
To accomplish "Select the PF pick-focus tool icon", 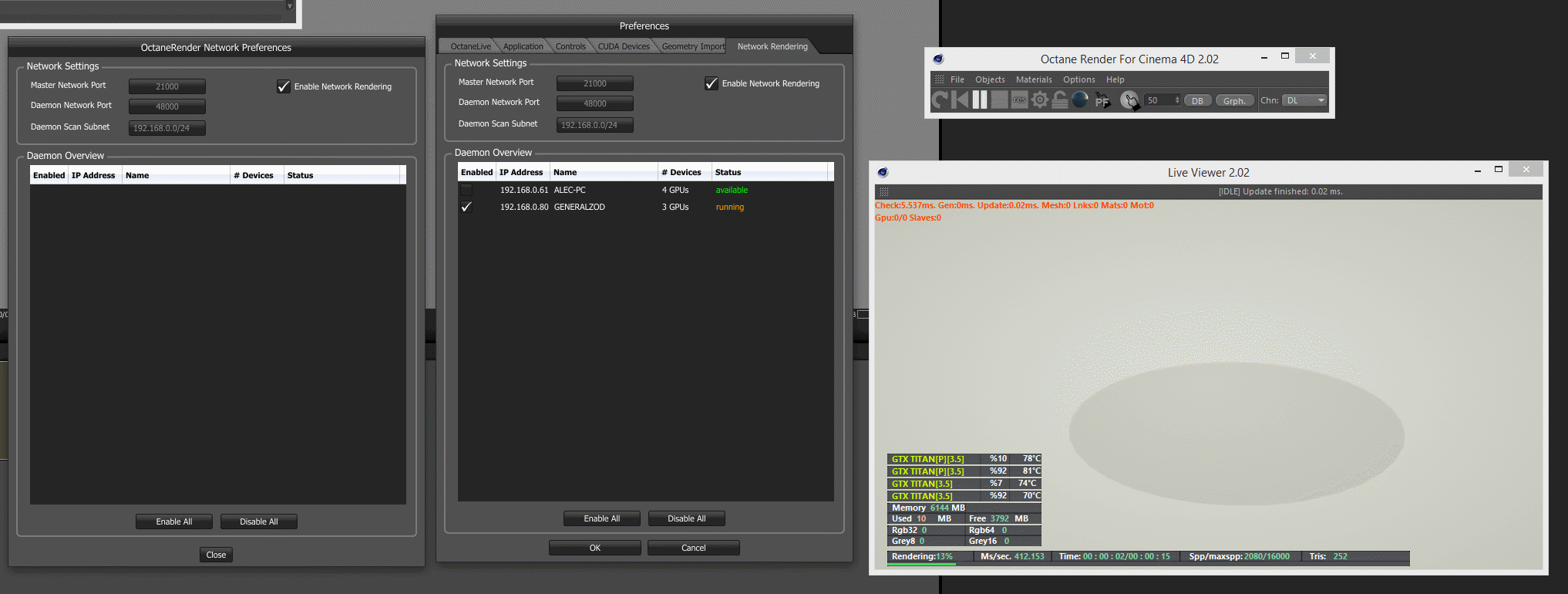I will point(1102,100).
